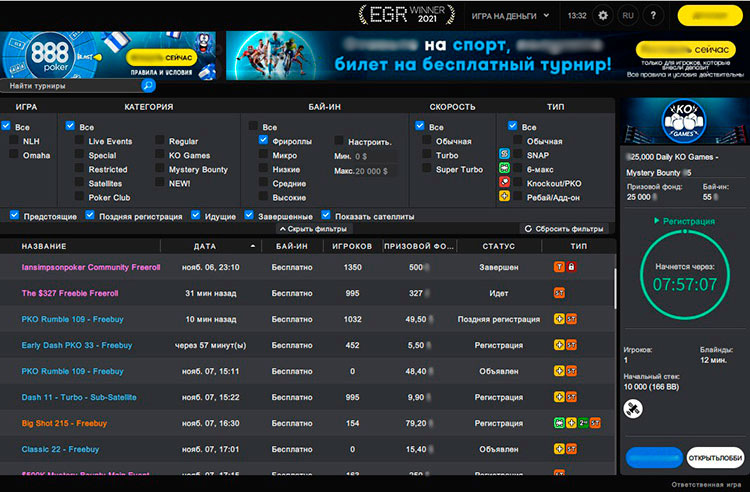The height and width of the screenshot is (492, 750).
Task: Open the Игра на деньги dropdown
Action: pyautogui.click(x=510, y=16)
